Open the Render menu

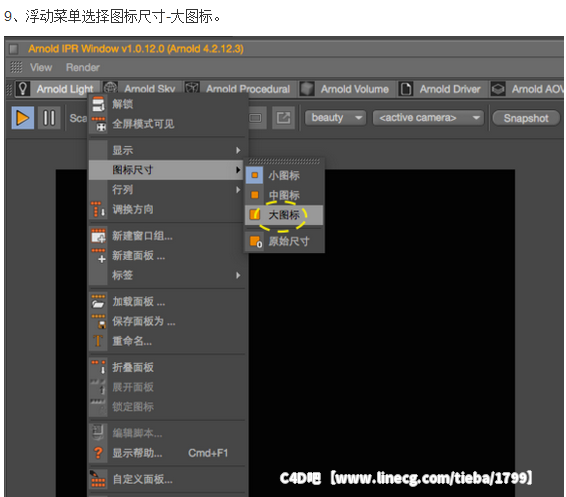tap(83, 67)
